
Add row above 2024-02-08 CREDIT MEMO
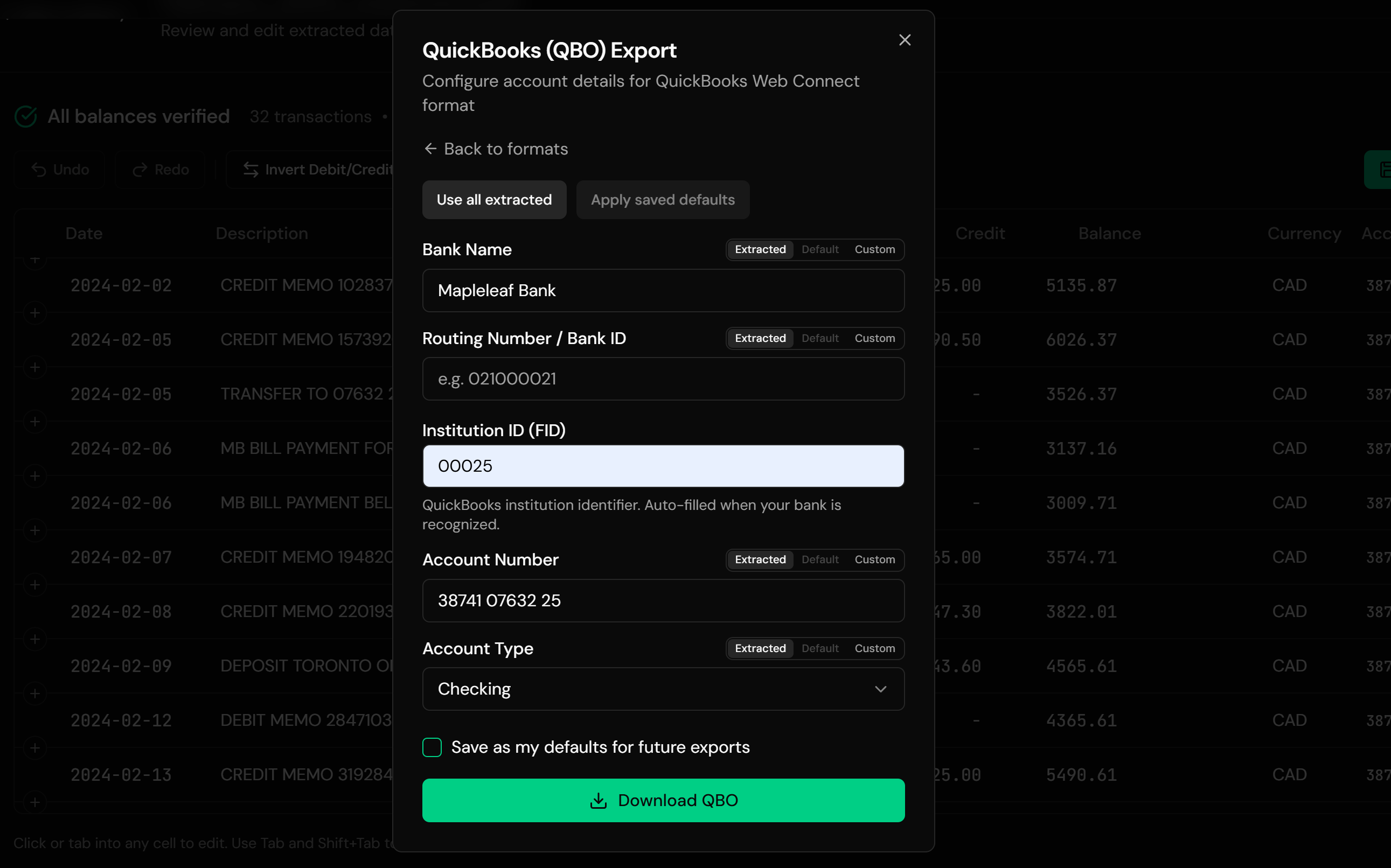[35, 585]
